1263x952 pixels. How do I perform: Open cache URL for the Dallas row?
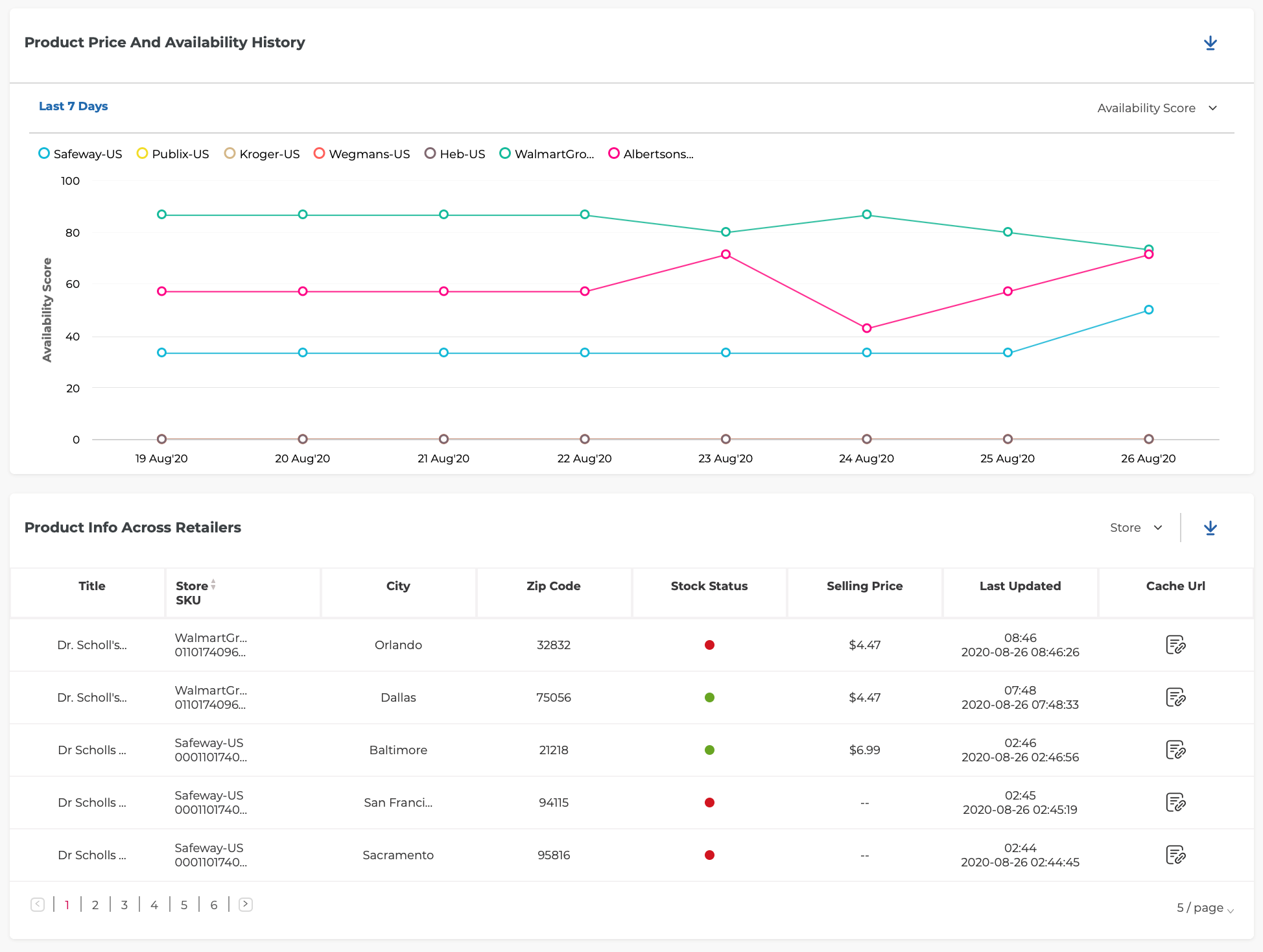coord(1175,697)
